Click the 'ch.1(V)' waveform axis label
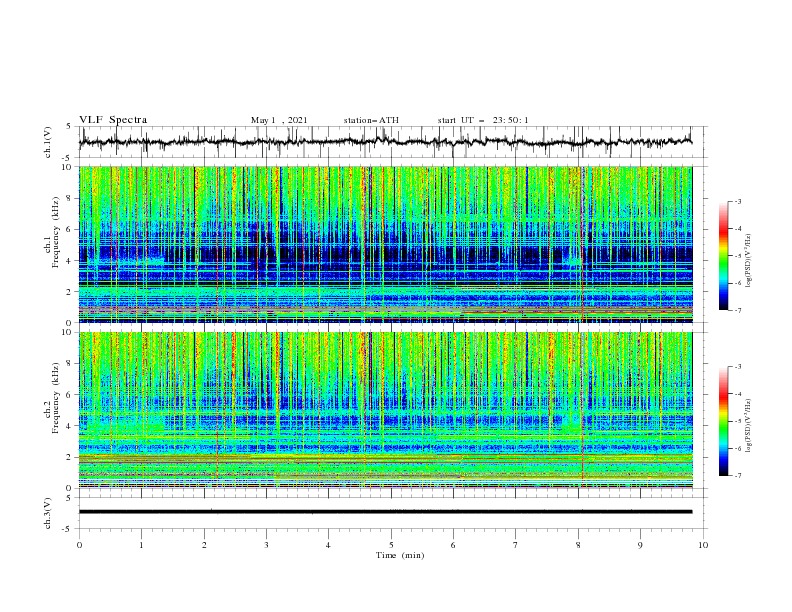 pyautogui.click(x=48, y=142)
